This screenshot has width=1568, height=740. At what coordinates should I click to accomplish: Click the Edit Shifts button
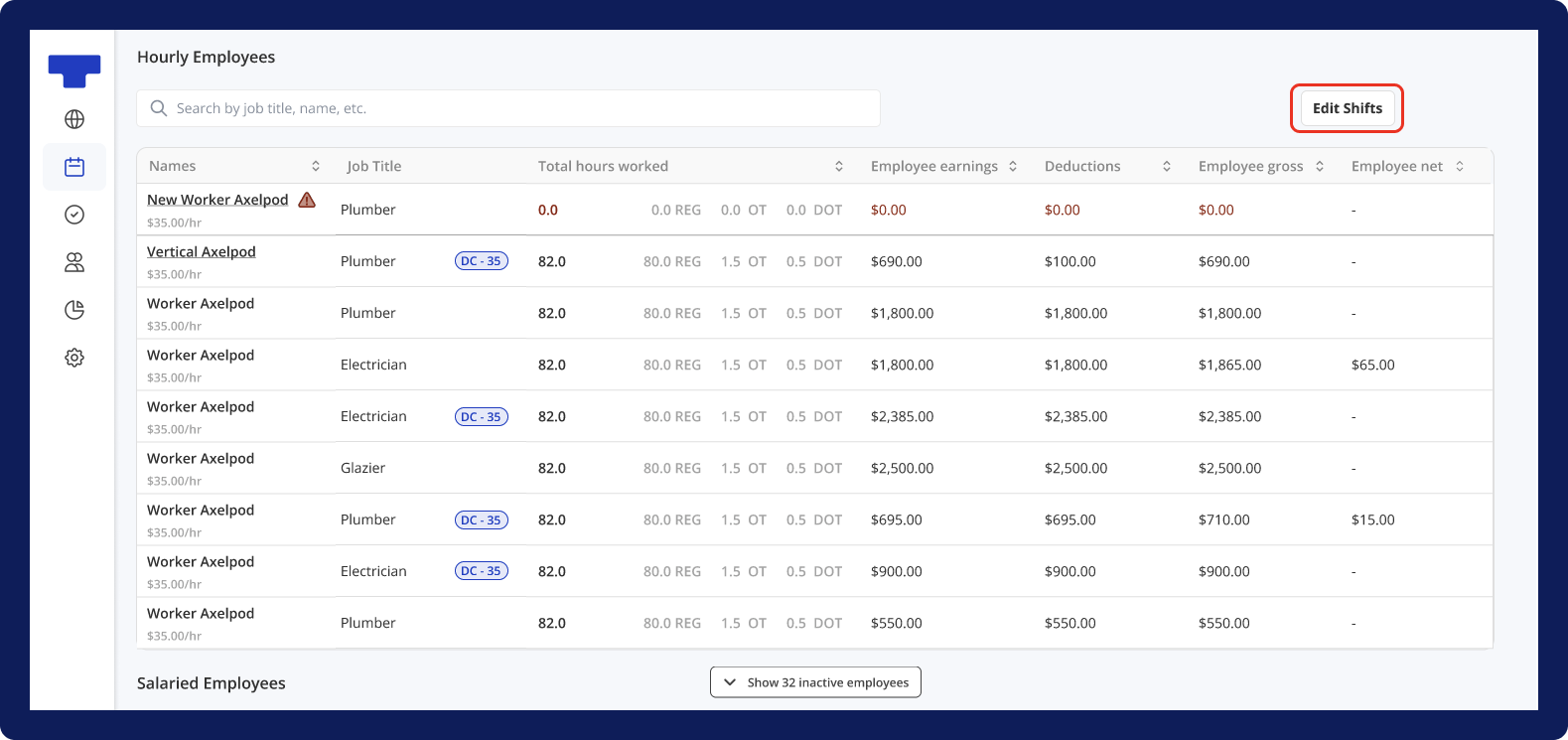(x=1348, y=108)
